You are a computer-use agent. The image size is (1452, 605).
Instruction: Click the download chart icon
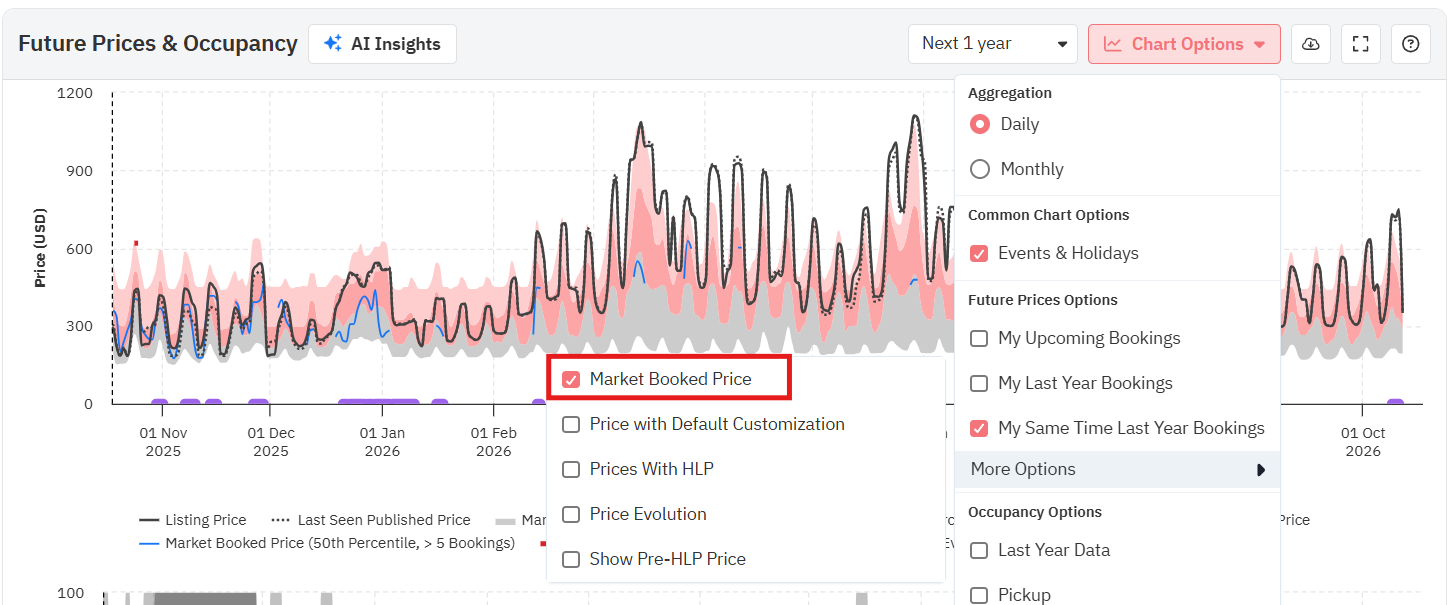(x=1310, y=44)
